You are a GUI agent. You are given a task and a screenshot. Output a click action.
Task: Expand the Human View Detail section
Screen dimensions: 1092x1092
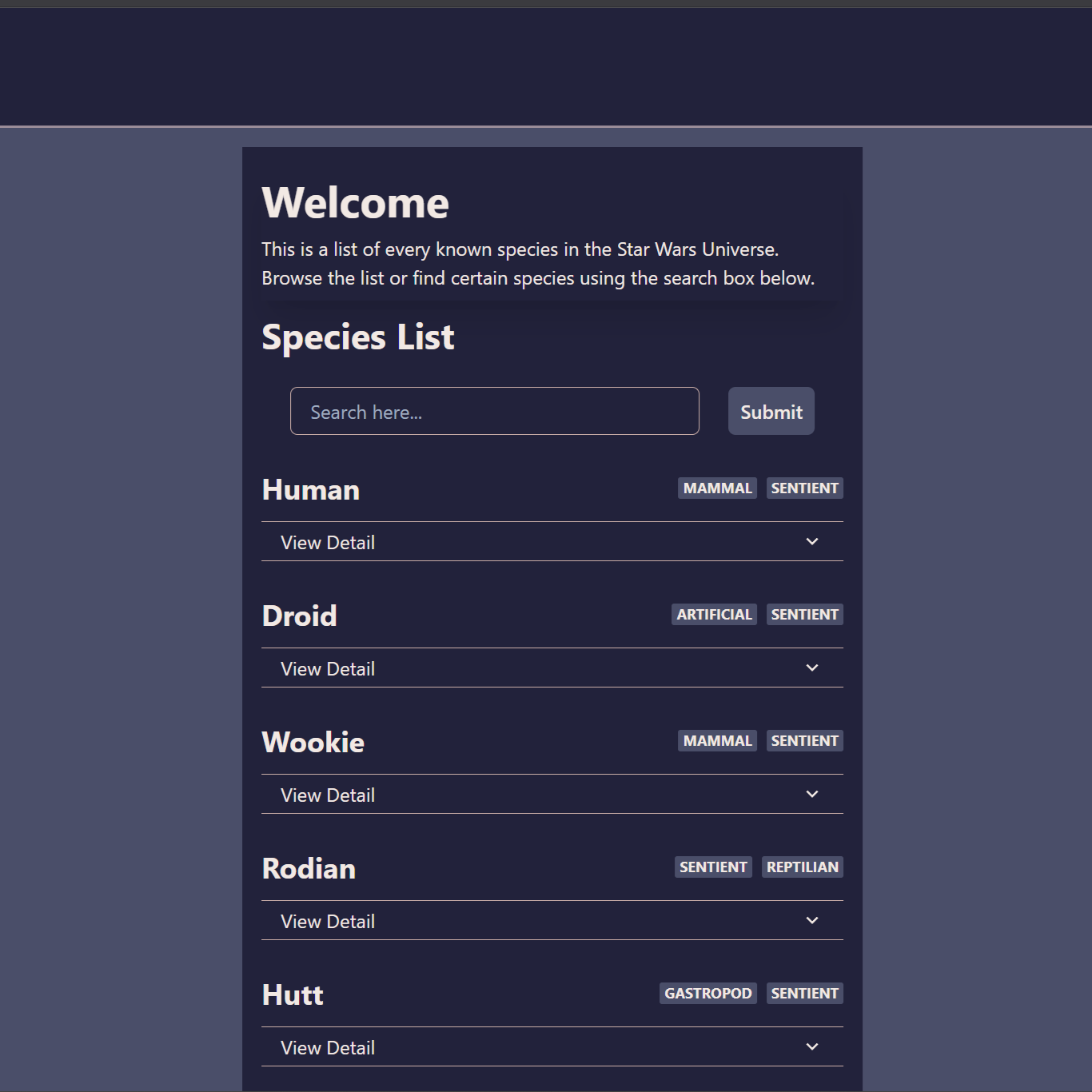[552, 541]
